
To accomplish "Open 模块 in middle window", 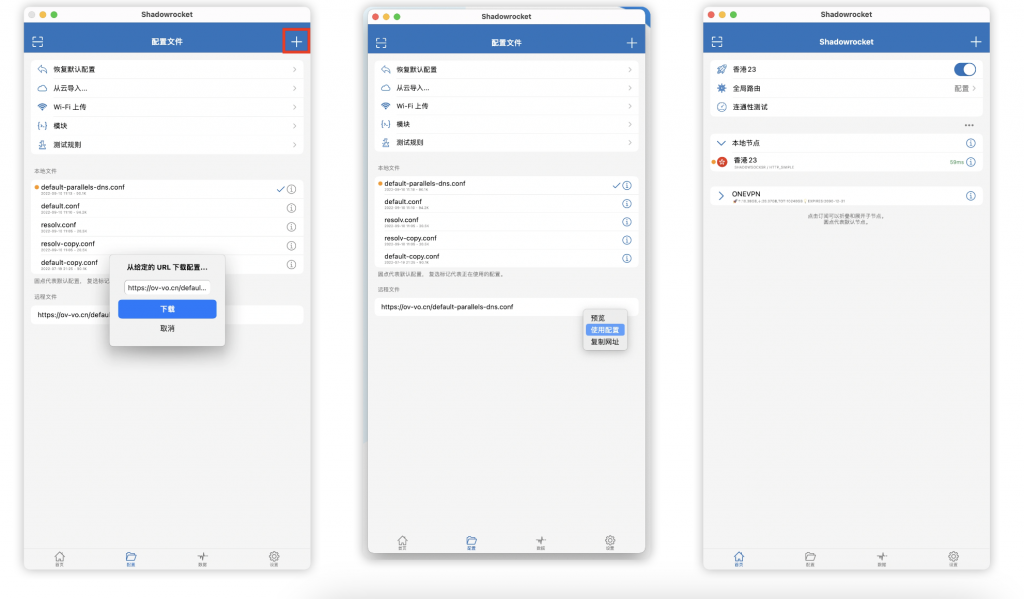I will [x=506, y=124].
